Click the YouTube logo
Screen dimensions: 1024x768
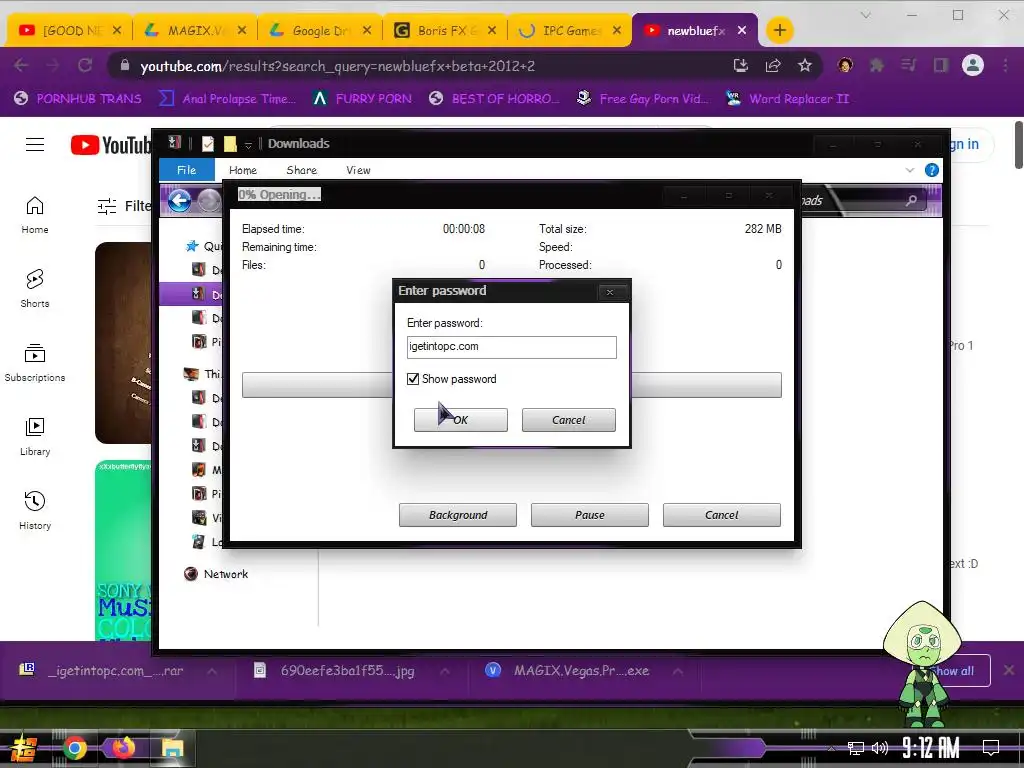110,145
